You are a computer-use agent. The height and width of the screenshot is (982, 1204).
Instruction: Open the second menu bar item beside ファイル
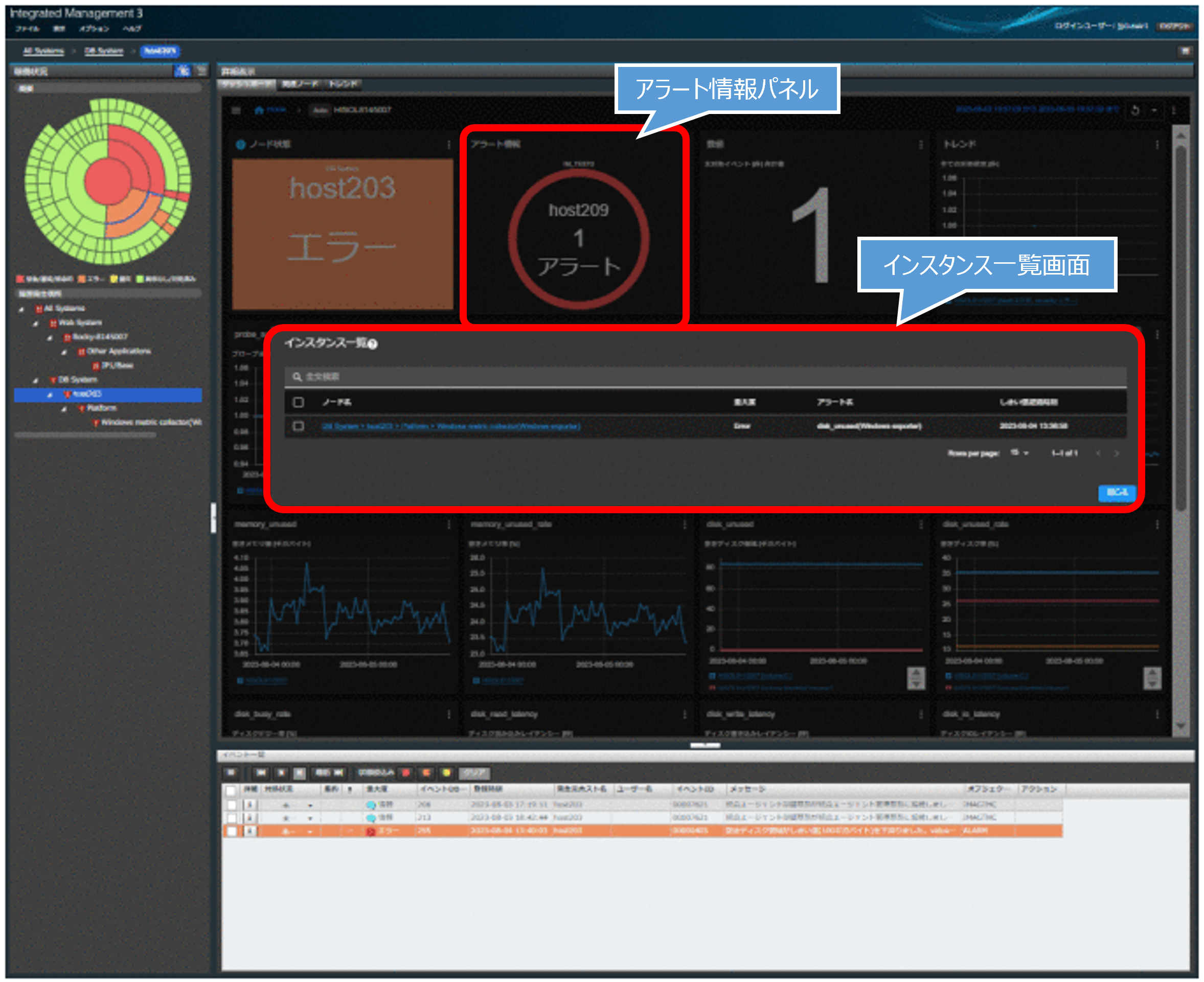pos(59,28)
